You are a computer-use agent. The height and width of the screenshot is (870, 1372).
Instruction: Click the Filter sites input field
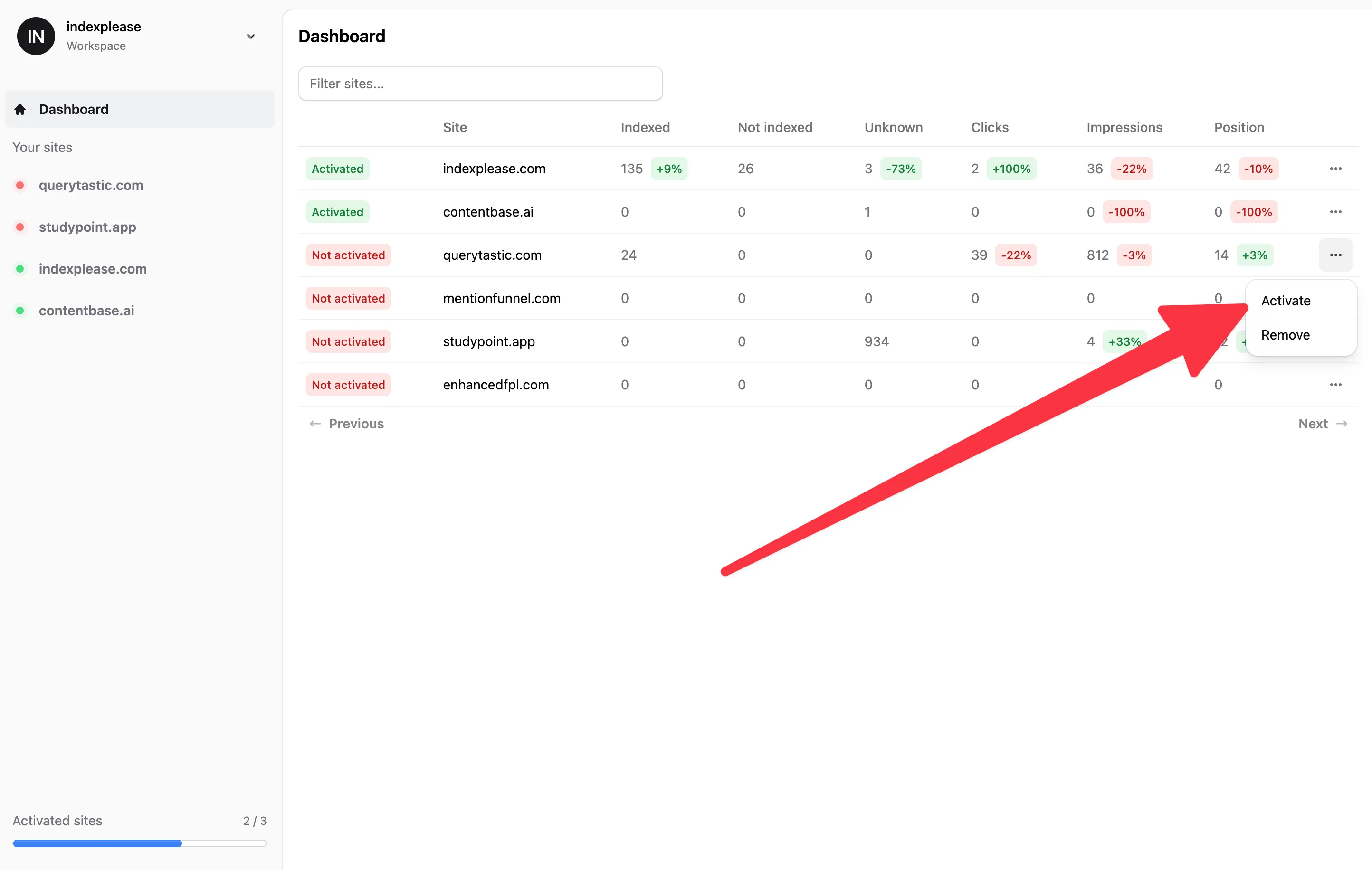tap(480, 83)
